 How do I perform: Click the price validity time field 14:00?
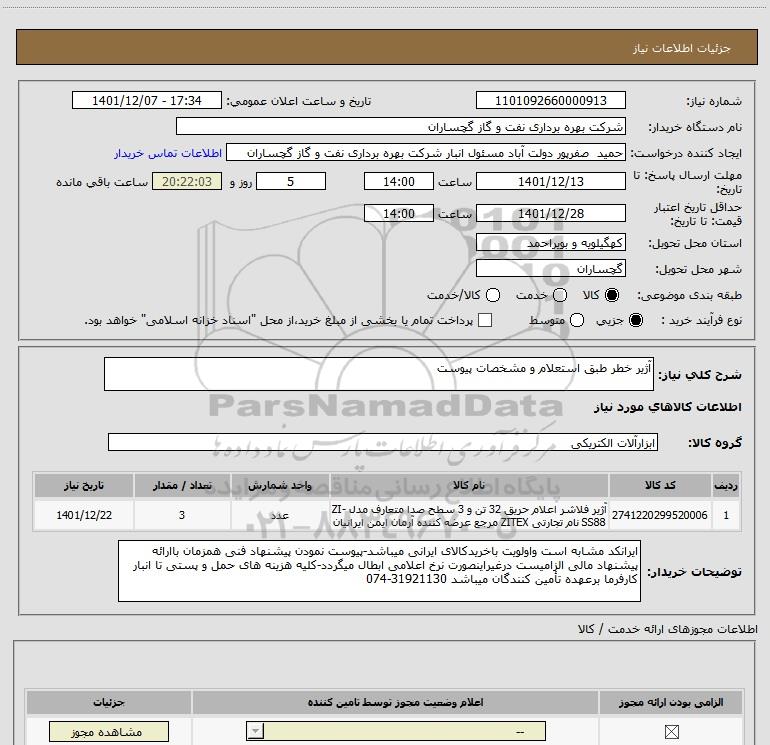pyautogui.click(x=399, y=213)
